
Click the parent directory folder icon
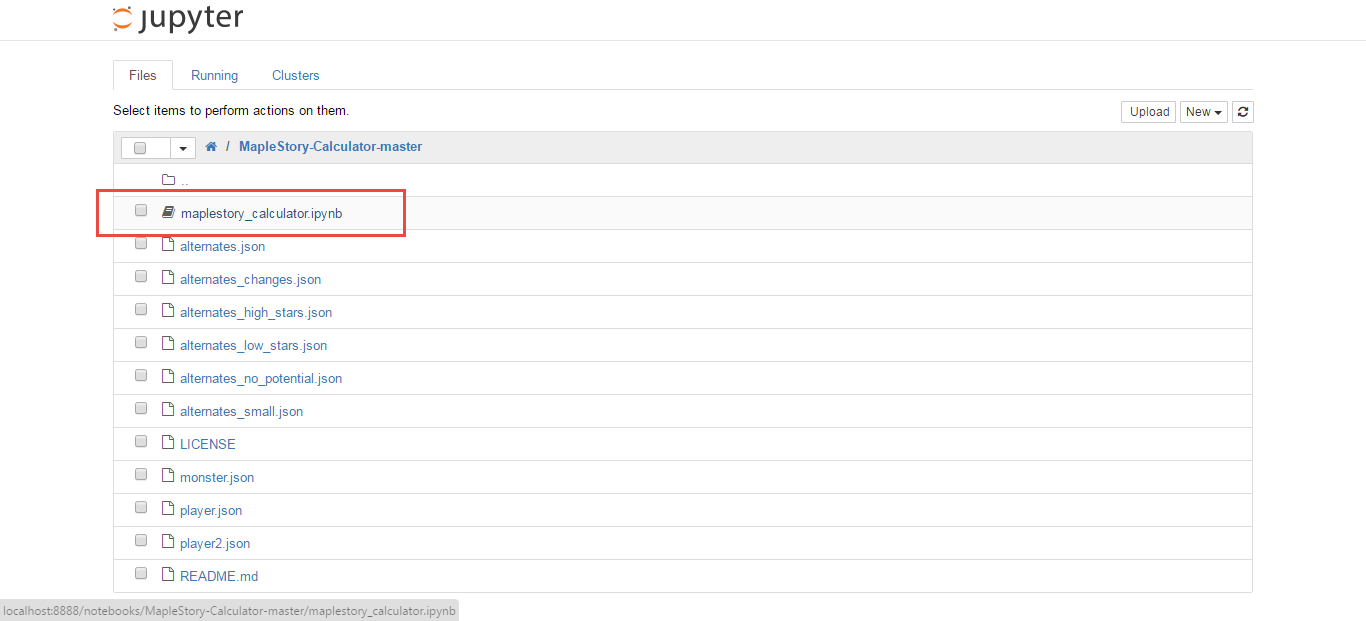click(x=169, y=180)
